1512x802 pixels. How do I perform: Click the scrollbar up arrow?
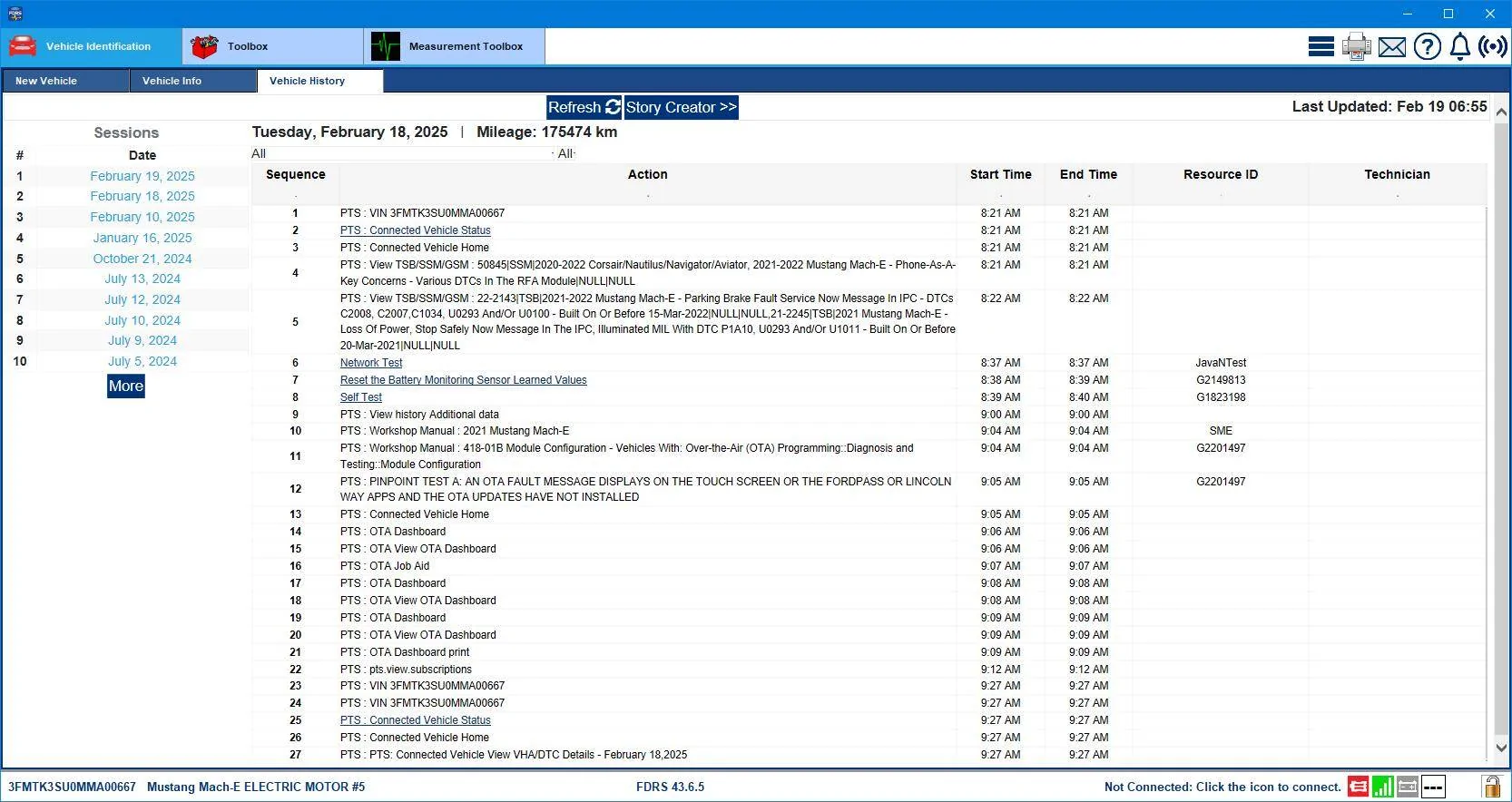(x=1501, y=112)
